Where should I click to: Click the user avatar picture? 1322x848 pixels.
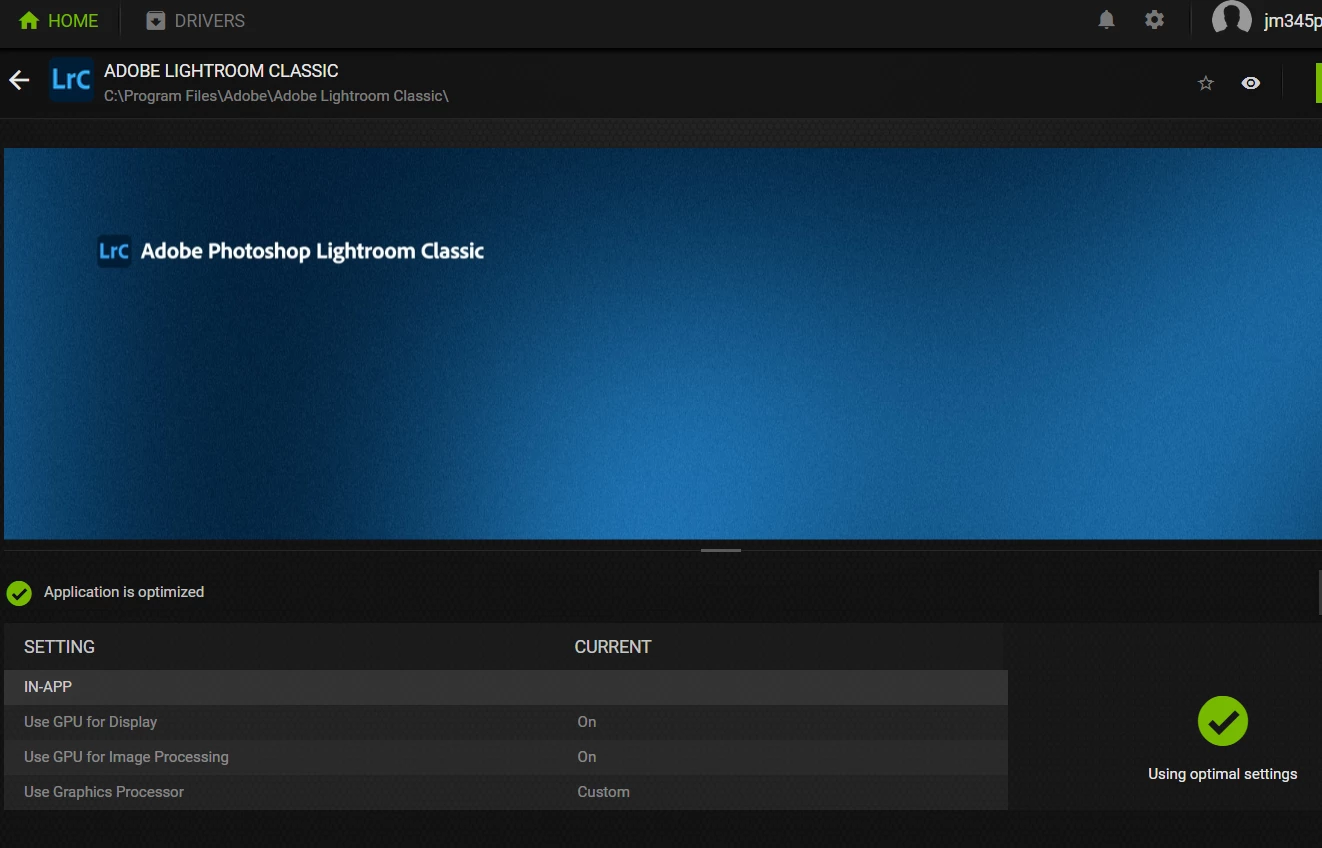[1231, 18]
